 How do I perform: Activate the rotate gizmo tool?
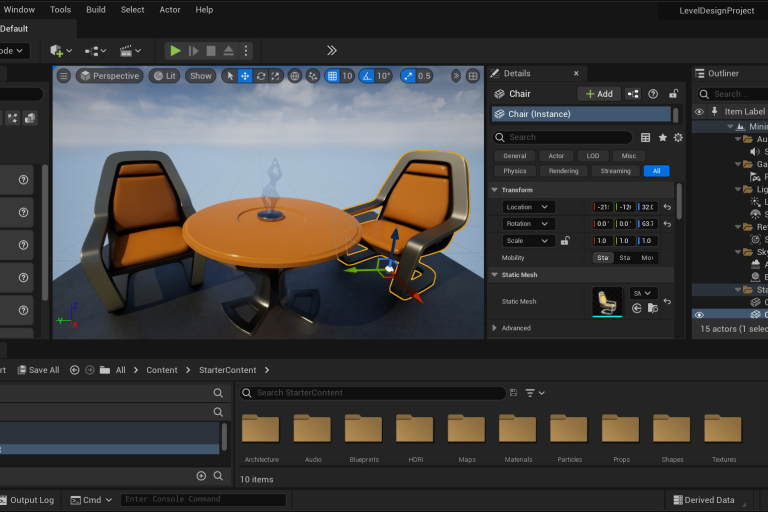261,76
